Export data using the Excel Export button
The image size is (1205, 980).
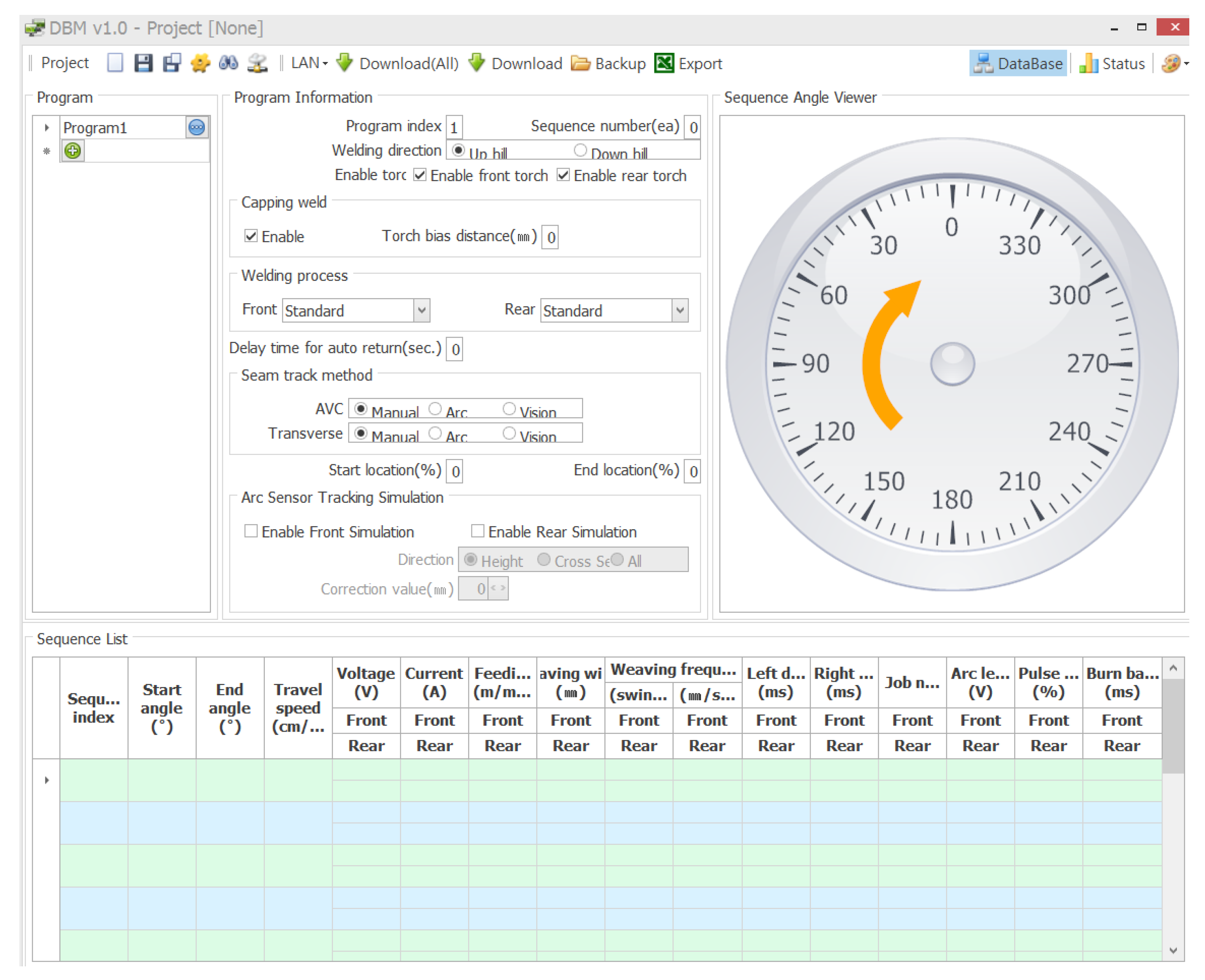(688, 63)
